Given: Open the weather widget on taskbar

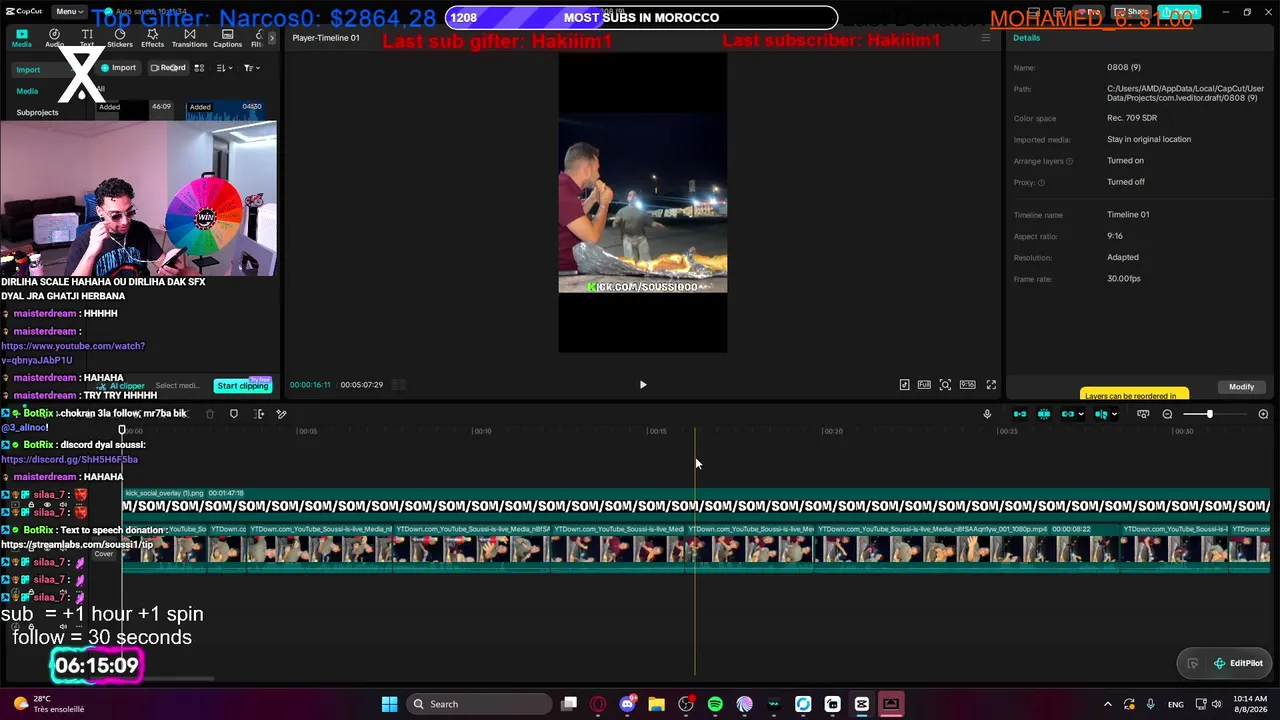Looking at the screenshot, I should [47, 704].
